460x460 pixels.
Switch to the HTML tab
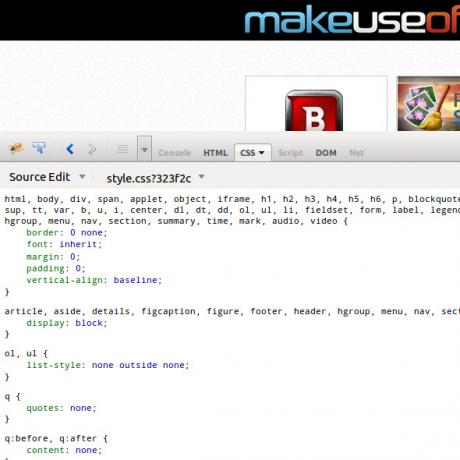coord(215,153)
